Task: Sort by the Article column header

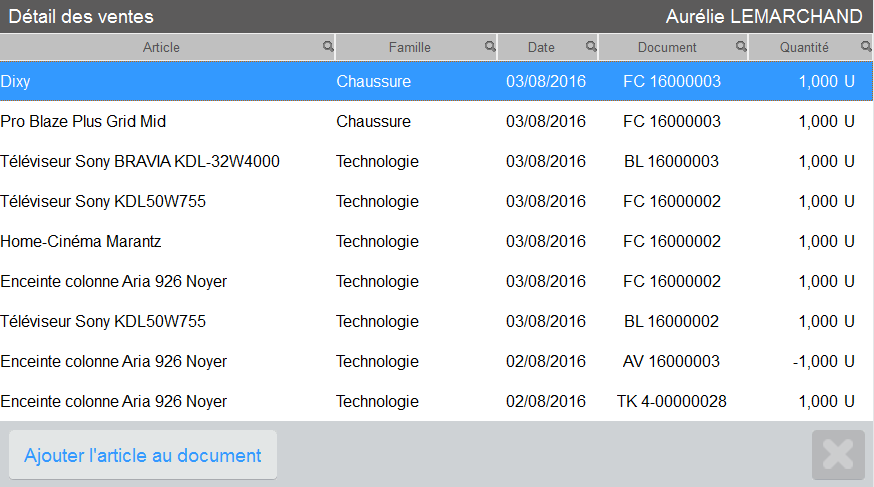Action: pyautogui.click(x=161, y=47)
